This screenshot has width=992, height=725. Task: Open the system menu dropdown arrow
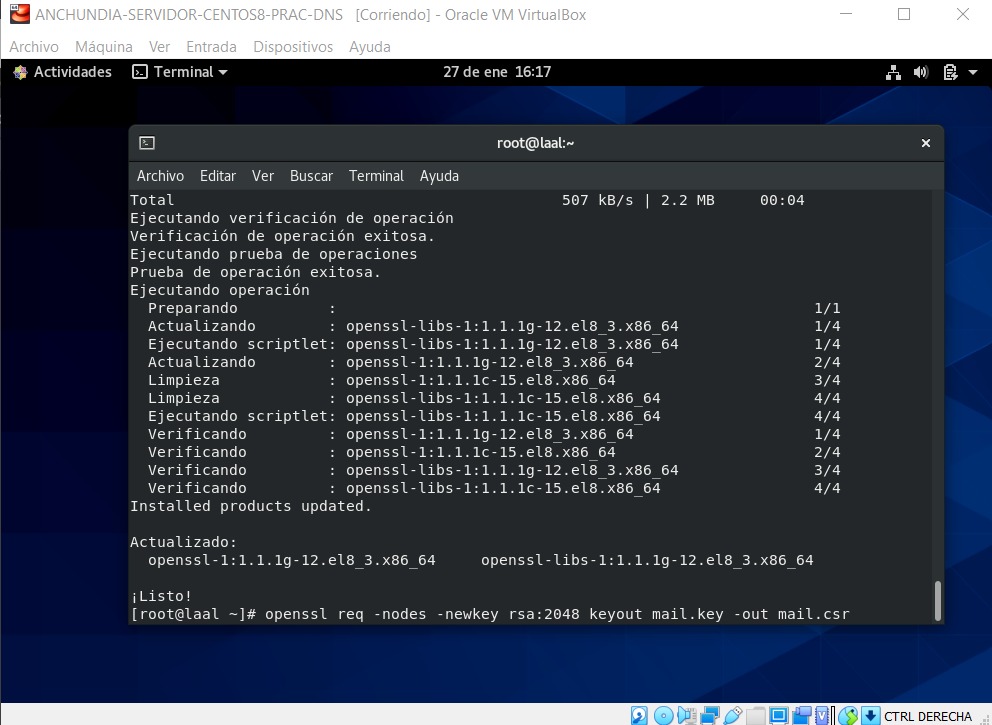click(973, 72)
